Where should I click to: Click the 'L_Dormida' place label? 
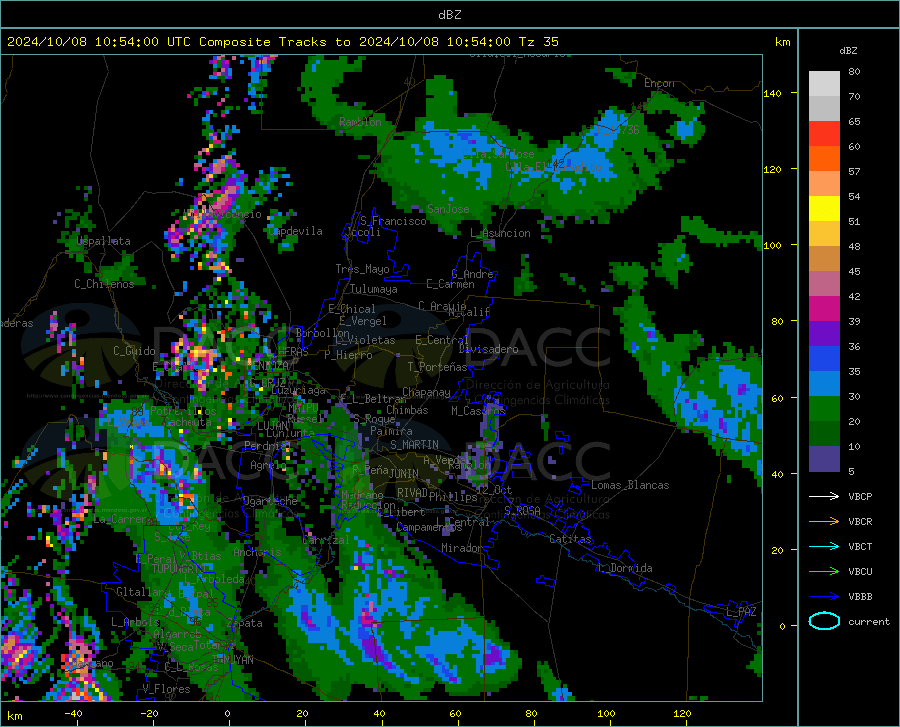tap(624, 568)
